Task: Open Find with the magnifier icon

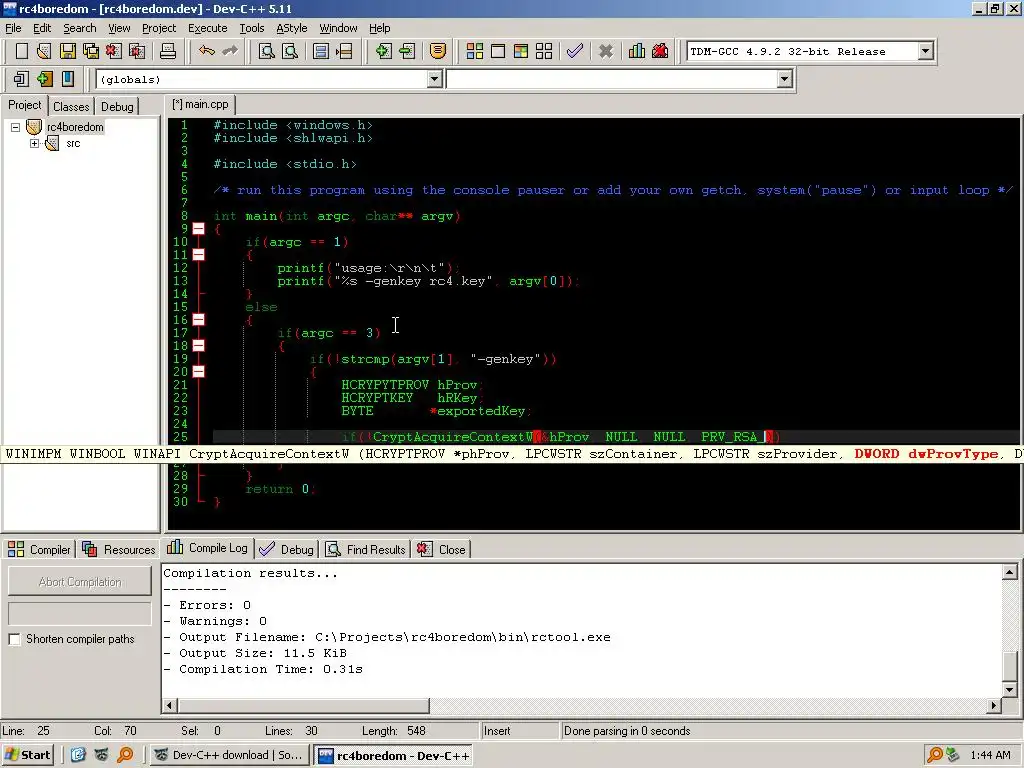Action: pyautogui.click(x=266, y=51)
